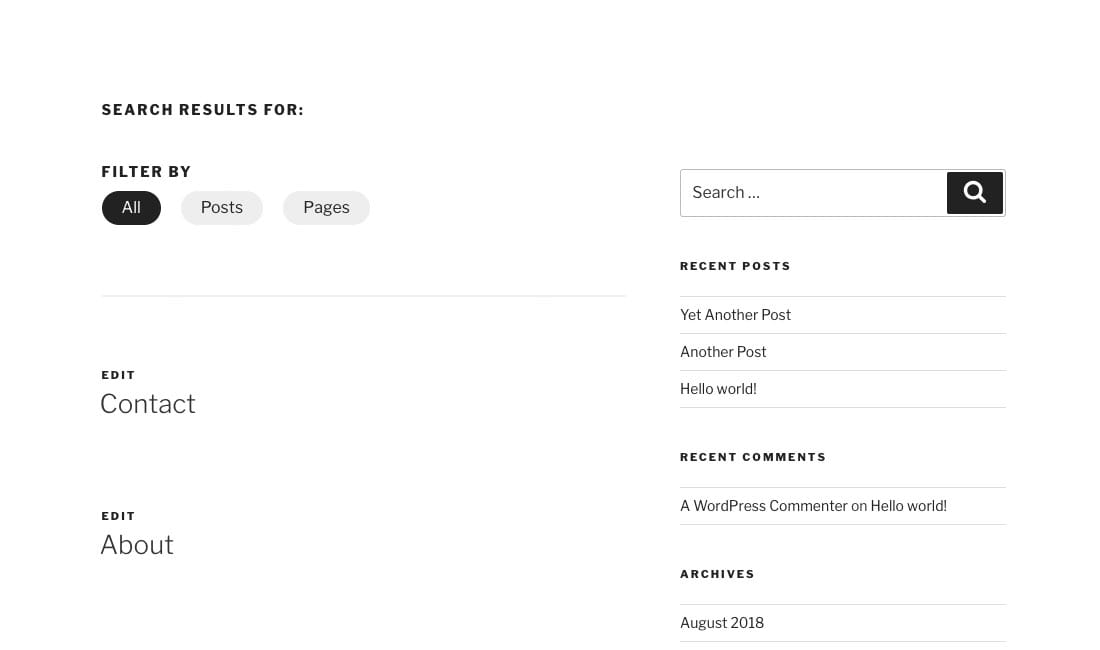The image size is (1100, 650).
Task: Switch to the Pages filter tab
Action: 326,207
